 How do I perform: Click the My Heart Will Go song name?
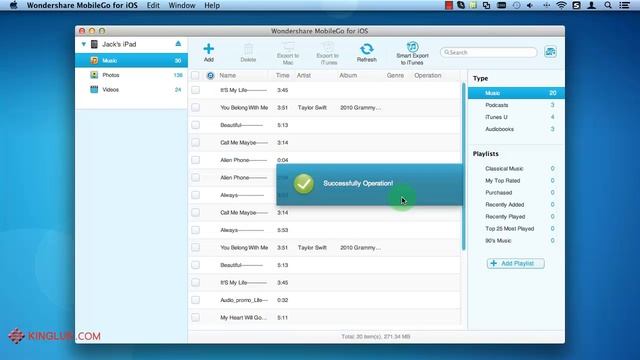pyautogui.click(x=244, y=318)
